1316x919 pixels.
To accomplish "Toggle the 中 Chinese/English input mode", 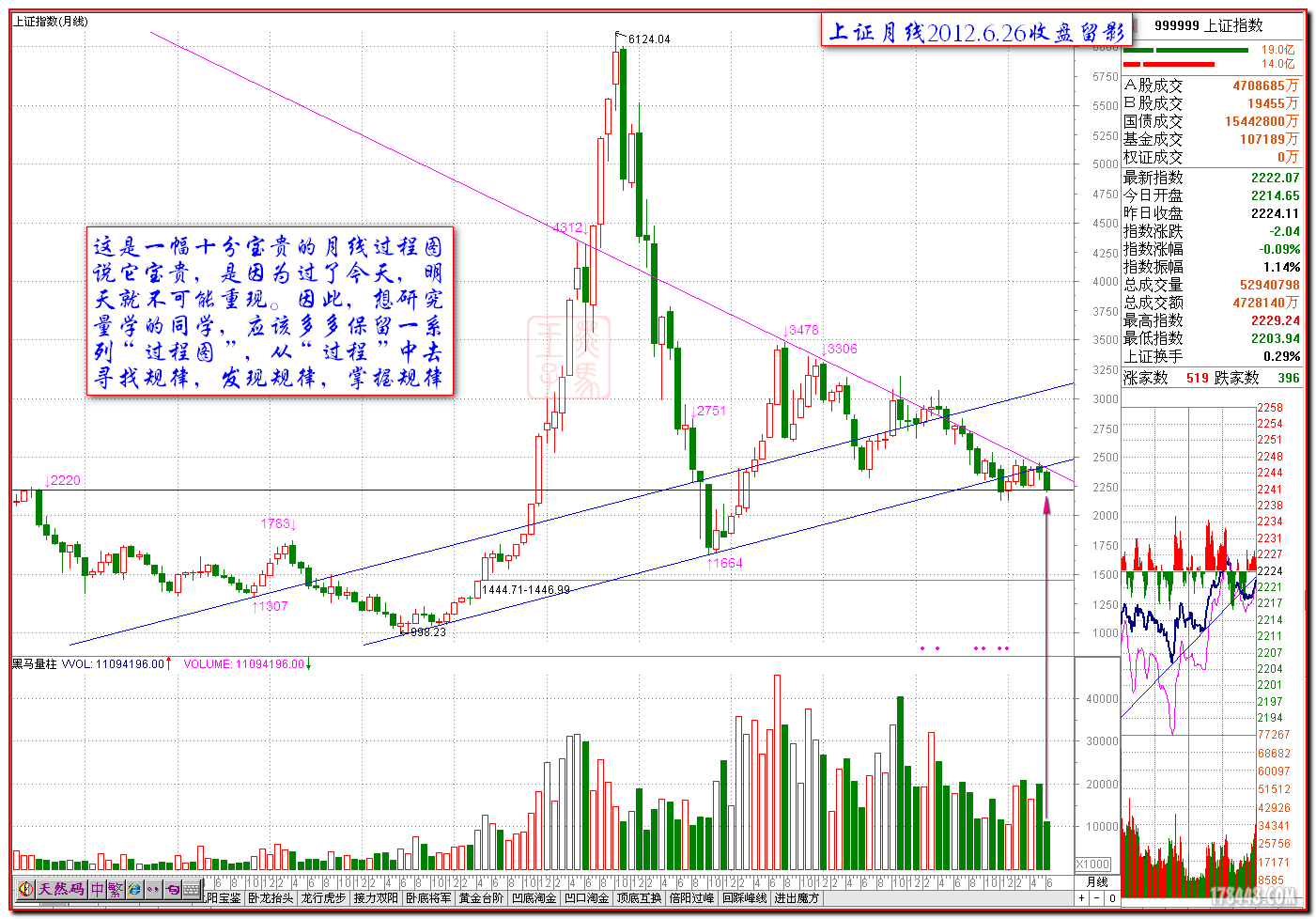I will tap(98, 889).
